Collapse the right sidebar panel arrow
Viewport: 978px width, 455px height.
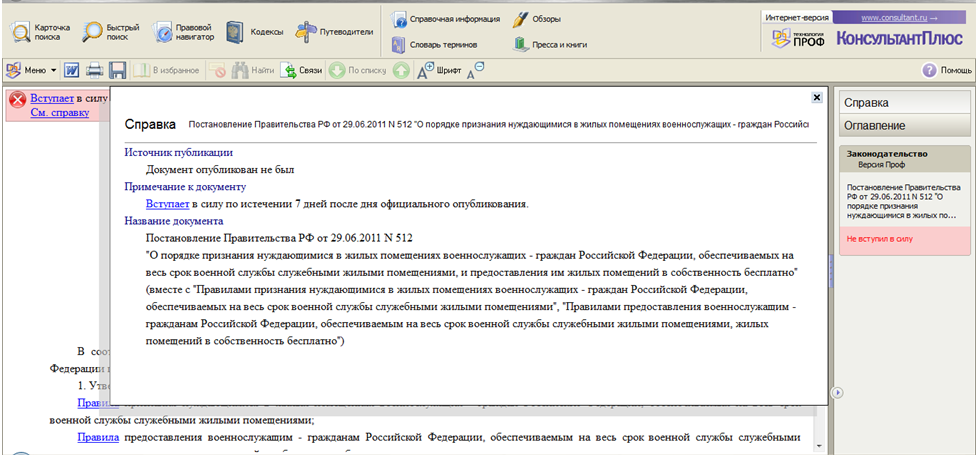tap(838, 392)
